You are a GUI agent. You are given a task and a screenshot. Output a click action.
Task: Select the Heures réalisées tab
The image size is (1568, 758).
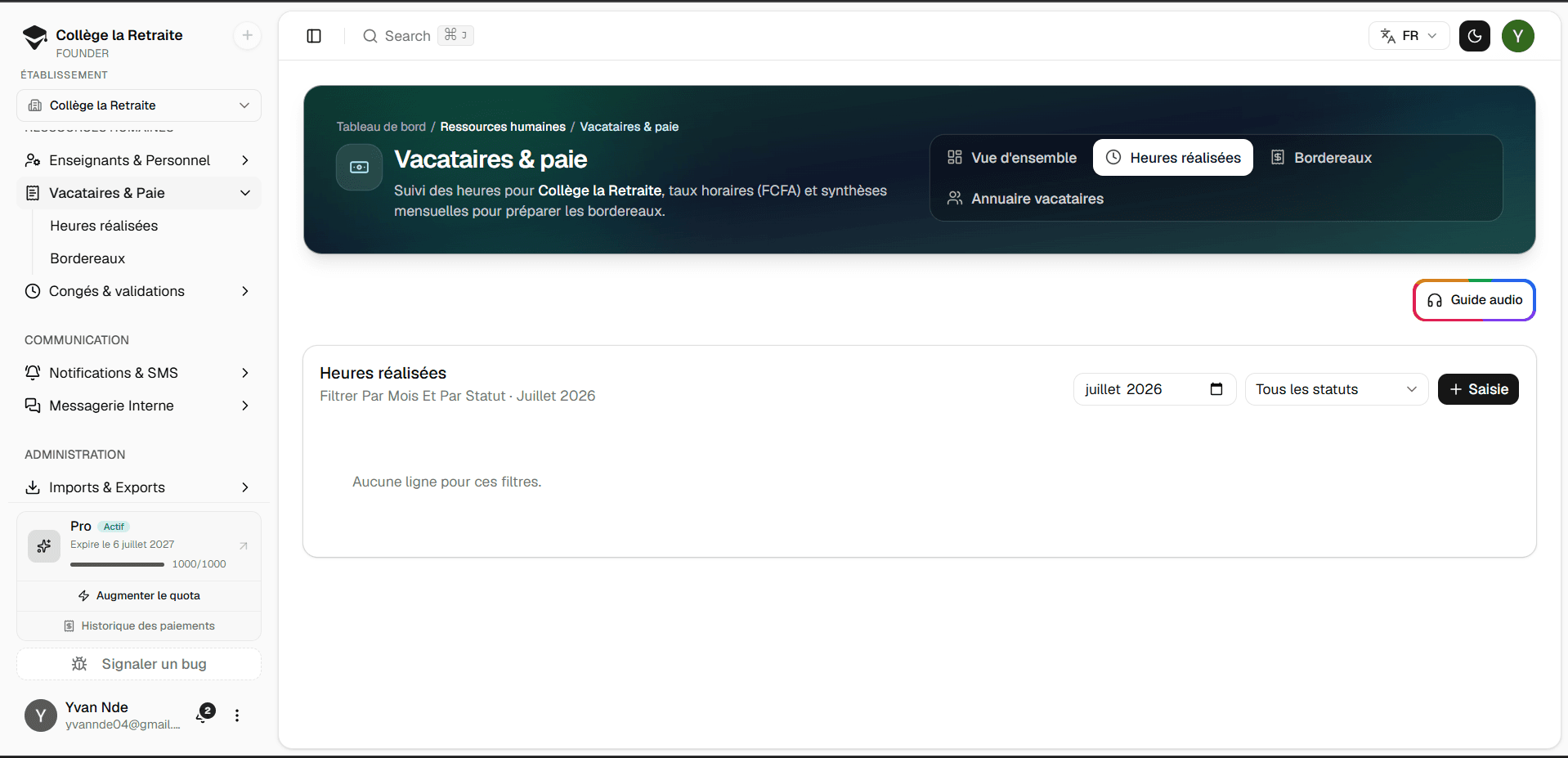pos(1173,158)
